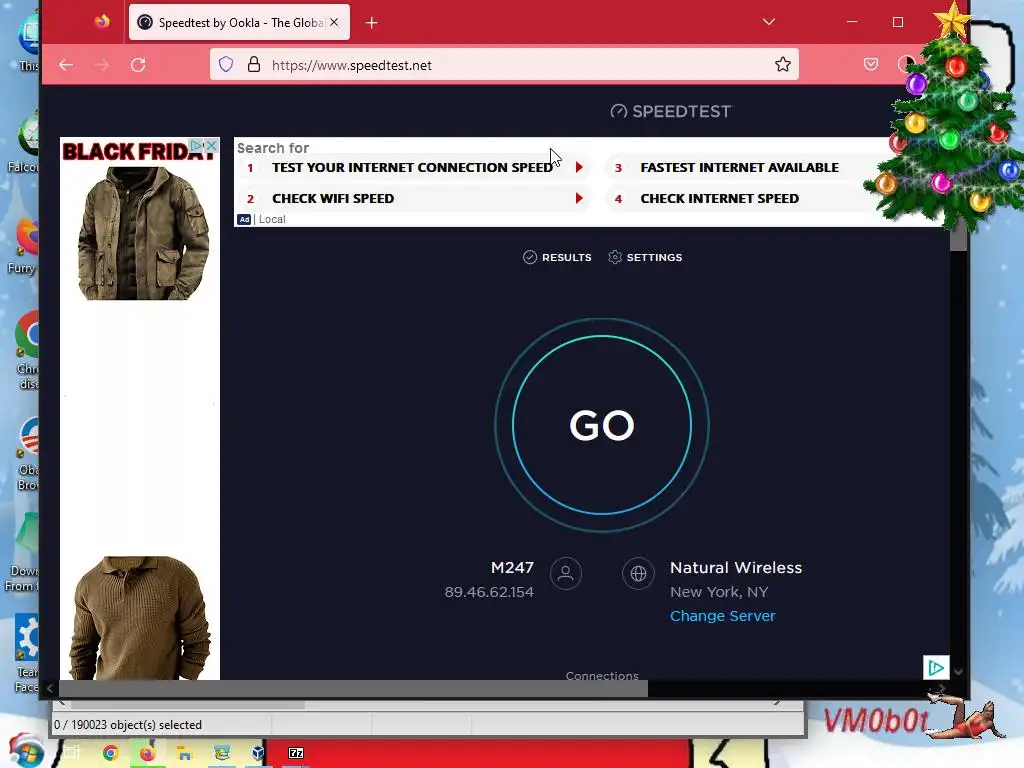Viewport: 1024px width, 768px height.
Task: Open the shield tracking protection icon
Action: pyautogui.click(x=226, y=65)
